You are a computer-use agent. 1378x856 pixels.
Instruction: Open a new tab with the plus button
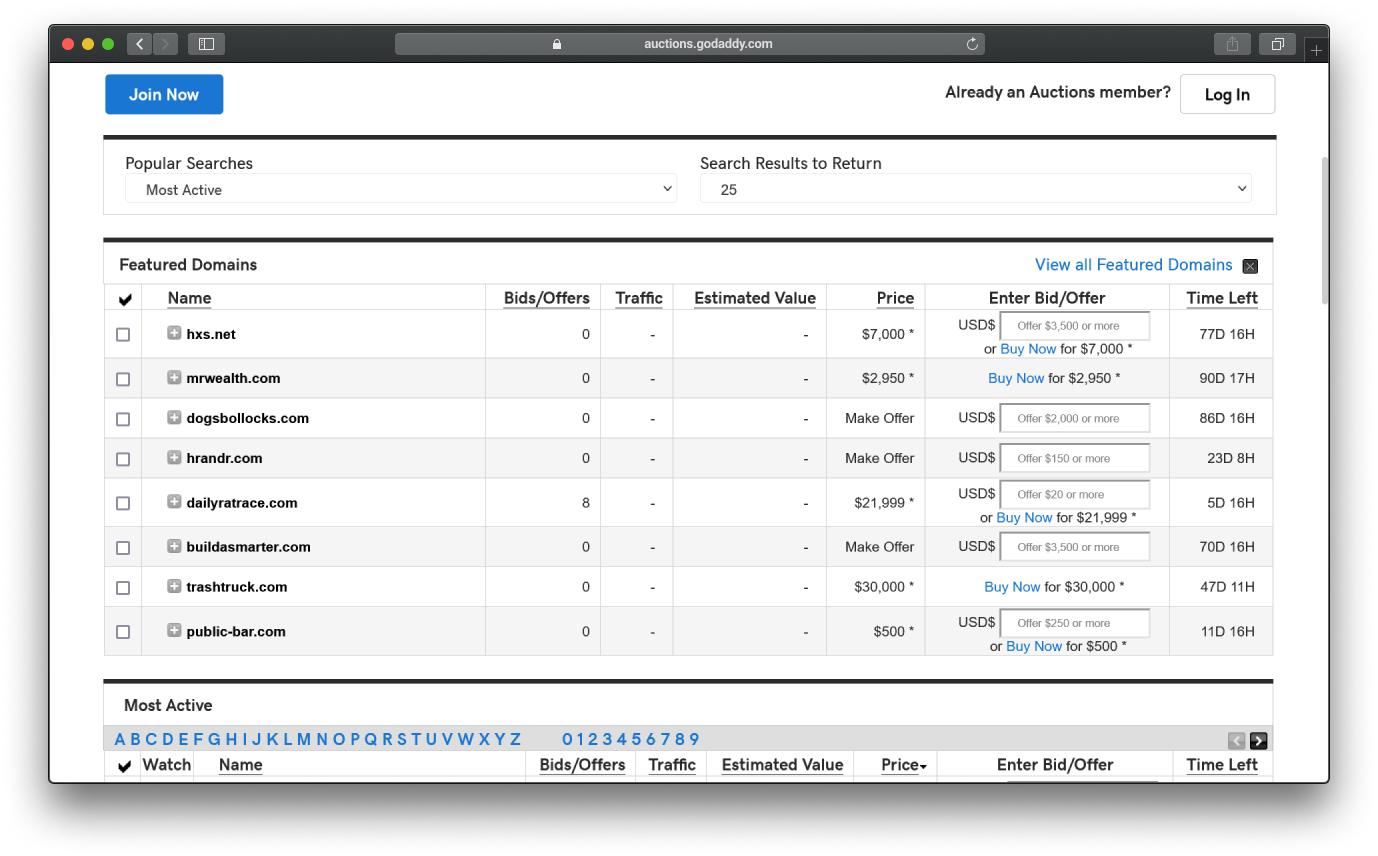pos(1316,49)
